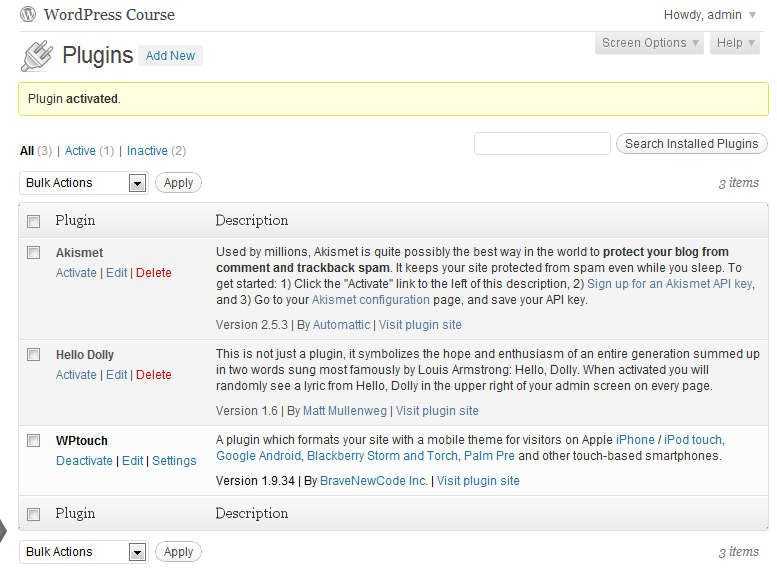Open the Palm Pre link
Image resolution: width=777 pixels, height=574 pixels.
(489, 456)
